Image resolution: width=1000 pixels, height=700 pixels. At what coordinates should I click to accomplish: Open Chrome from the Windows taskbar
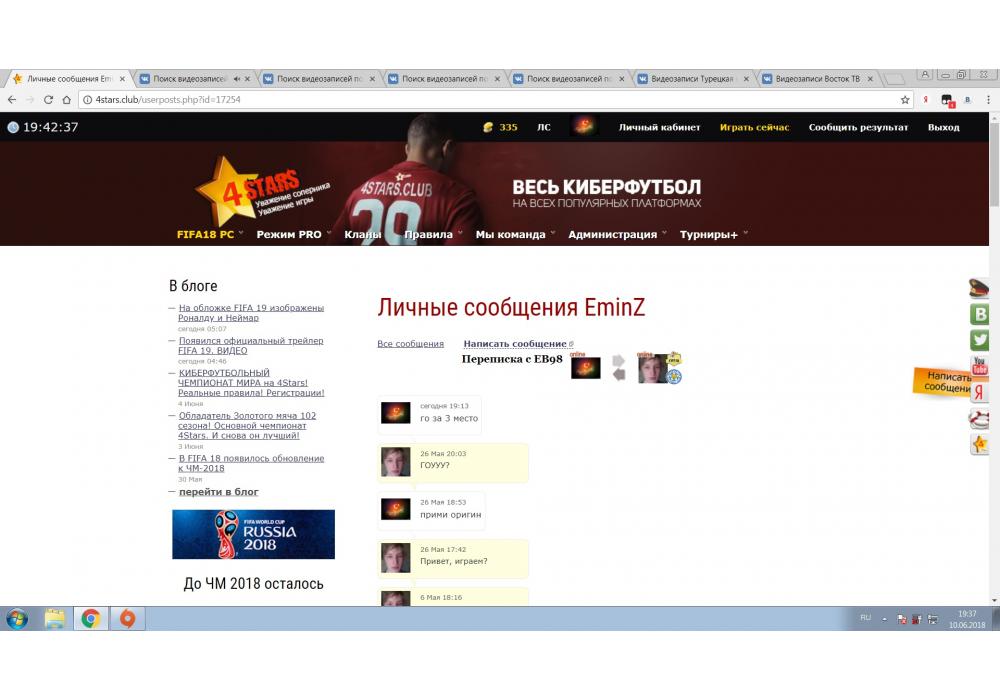click(x=90, y=619)
